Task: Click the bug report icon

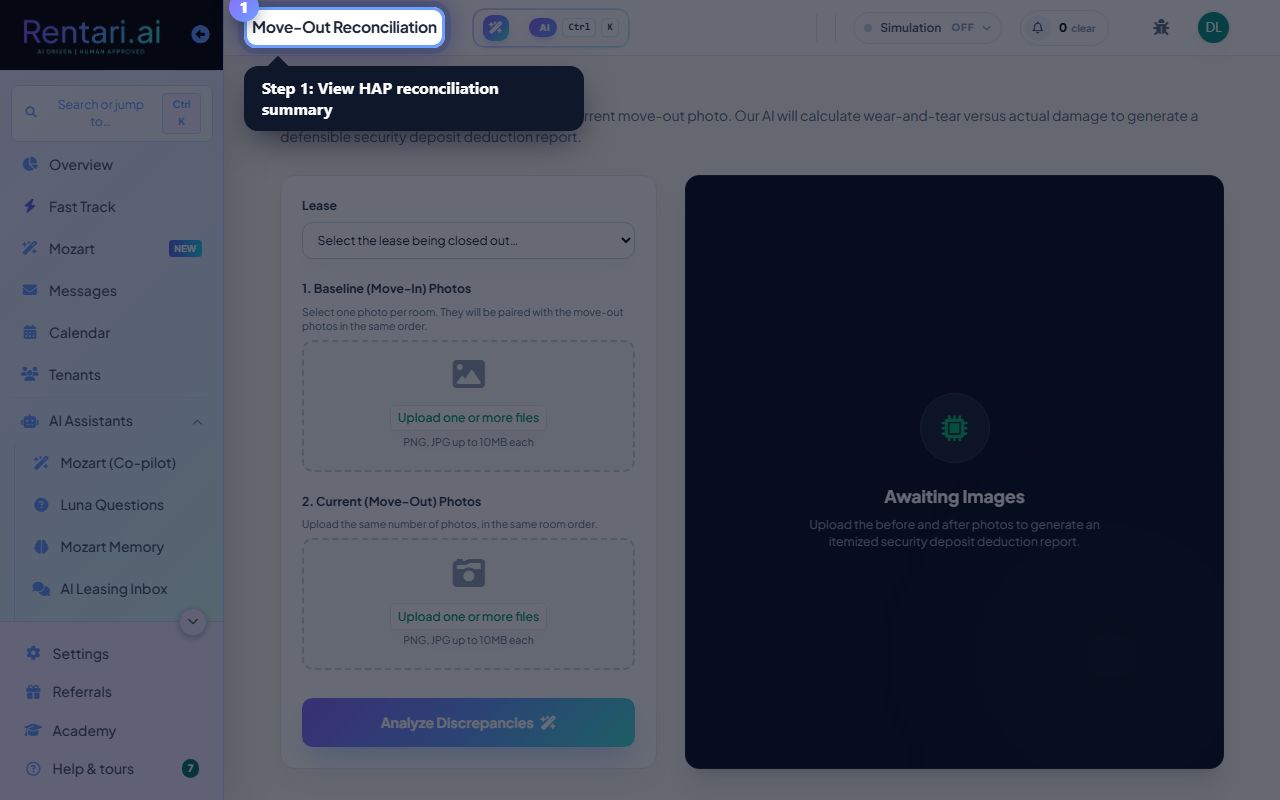Action: 1161,28
